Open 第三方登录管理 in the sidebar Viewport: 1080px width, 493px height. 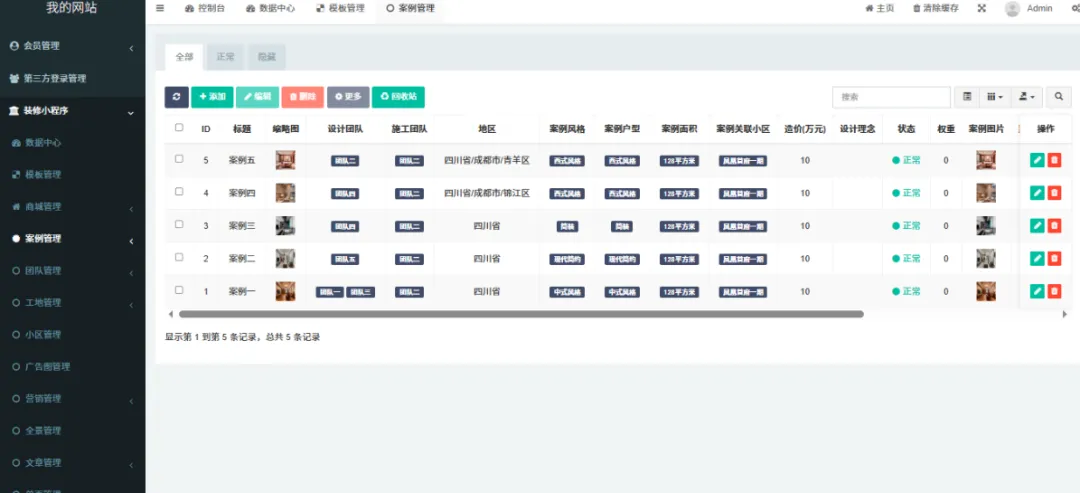pyautogui.click(x=54, y=78)
